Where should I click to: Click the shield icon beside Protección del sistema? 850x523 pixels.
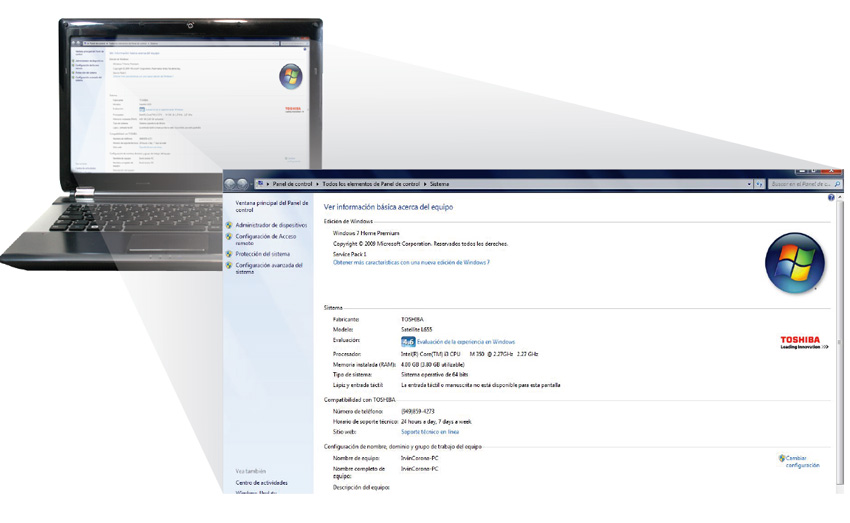[x=229, y=254]
